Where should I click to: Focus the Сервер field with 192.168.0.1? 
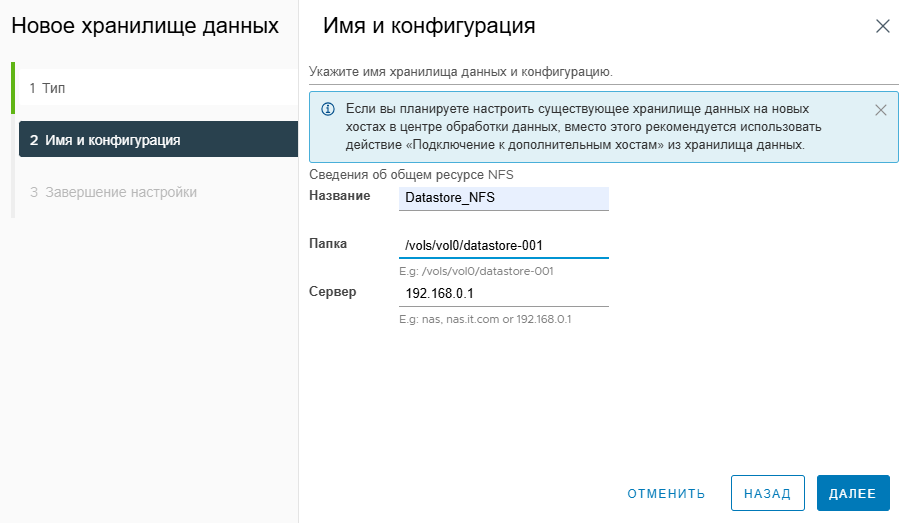click(x=503, y=294)
